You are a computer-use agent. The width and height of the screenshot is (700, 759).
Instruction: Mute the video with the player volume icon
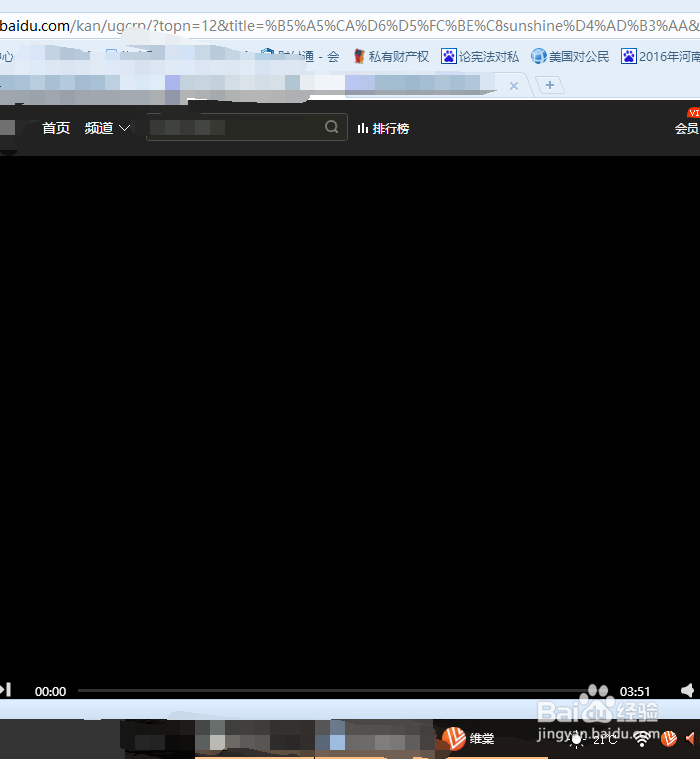(688, 690)
